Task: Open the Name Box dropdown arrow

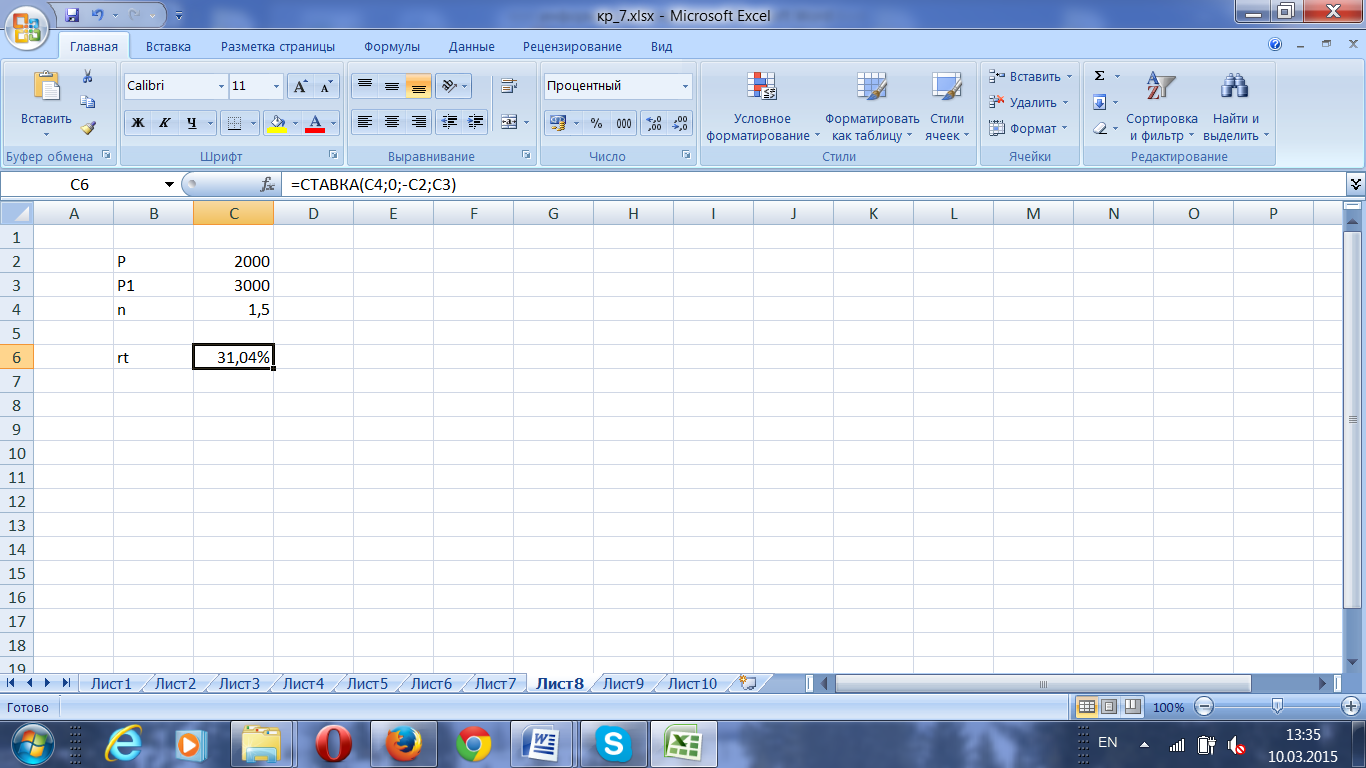Action: (x=168, y=185)
